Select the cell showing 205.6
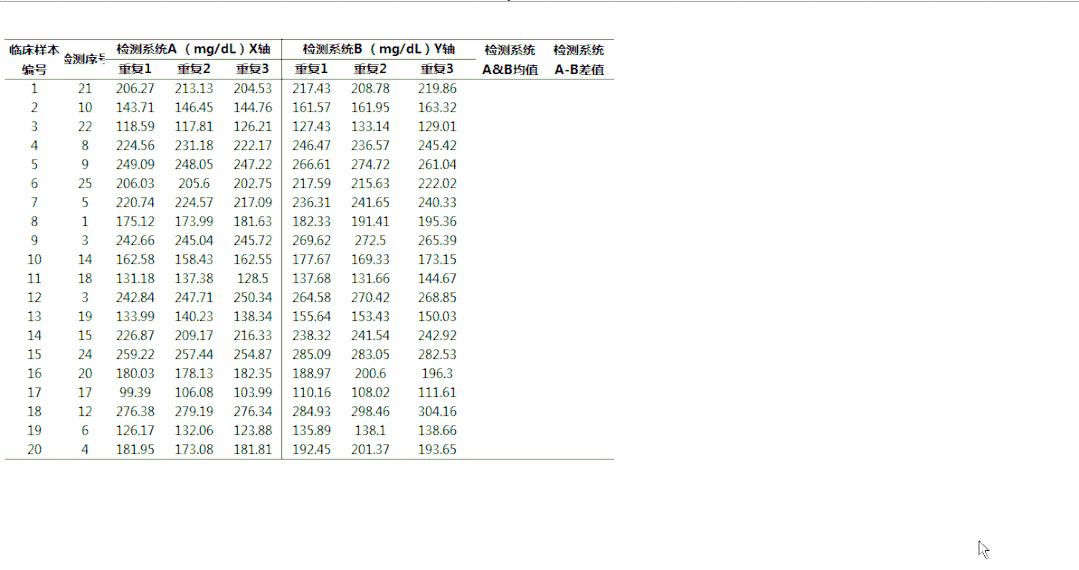This screenshot has width=1079, height=570. (x=193, y=184)
